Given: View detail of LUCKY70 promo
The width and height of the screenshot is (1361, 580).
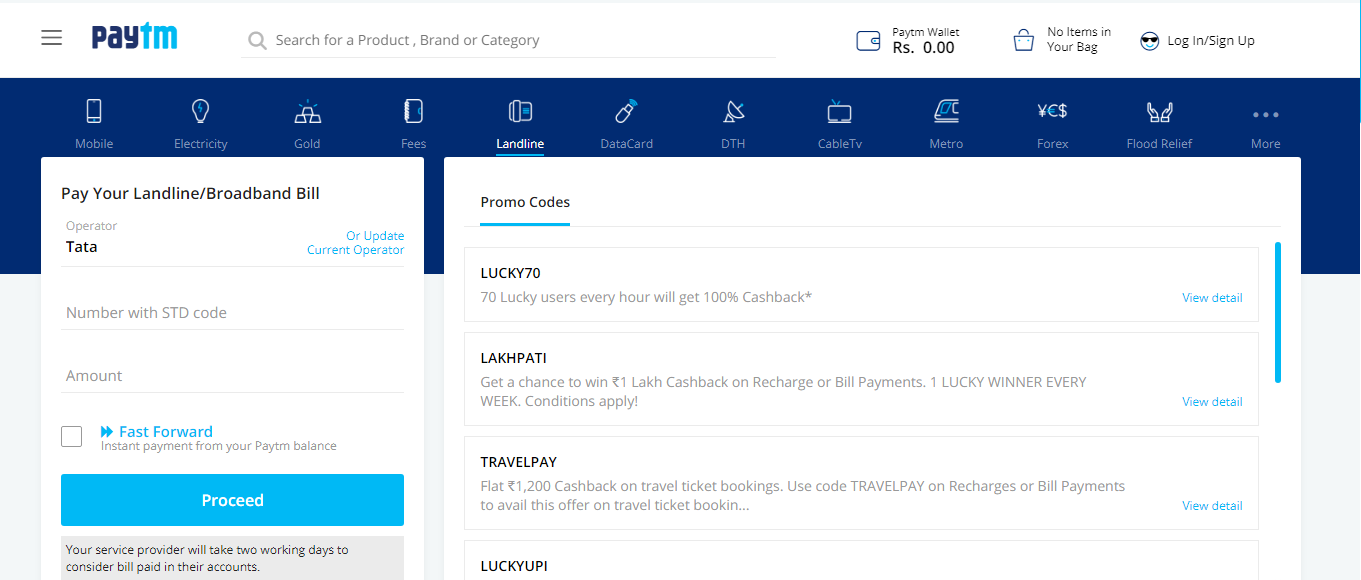Looking at the screenshot, I should 1212,298.
